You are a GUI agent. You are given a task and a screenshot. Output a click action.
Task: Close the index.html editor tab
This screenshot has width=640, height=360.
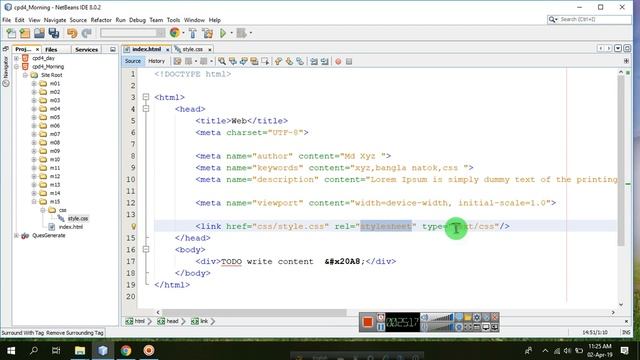167,49
